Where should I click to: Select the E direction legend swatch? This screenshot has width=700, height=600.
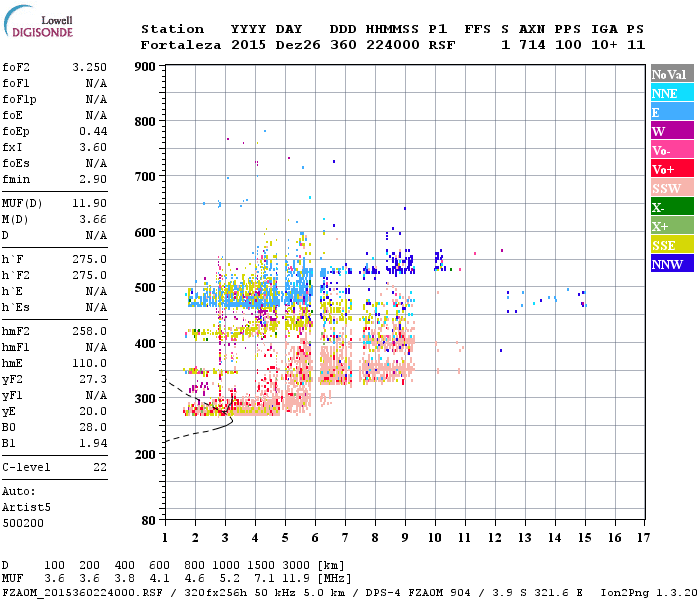pyautogui.click(x=672, y=112)
